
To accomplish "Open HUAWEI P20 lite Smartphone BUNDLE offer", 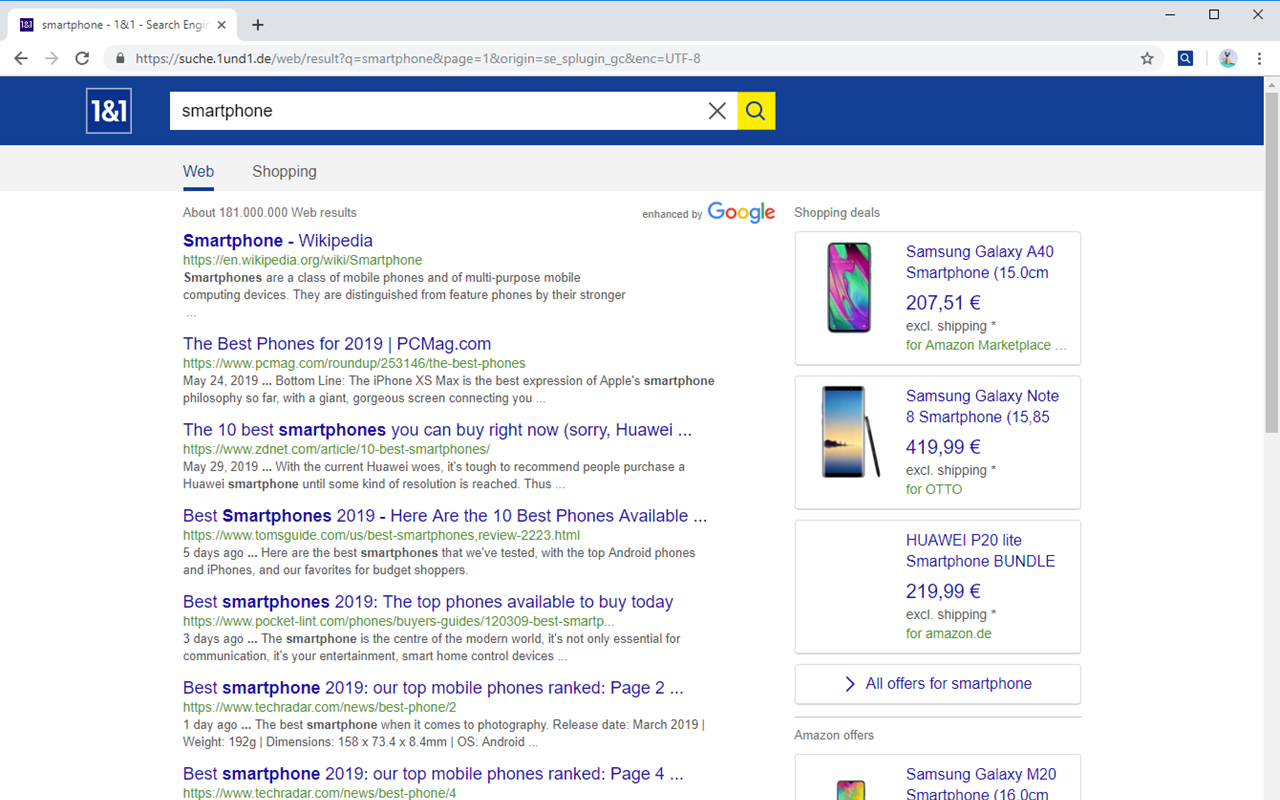I will 980,550.
